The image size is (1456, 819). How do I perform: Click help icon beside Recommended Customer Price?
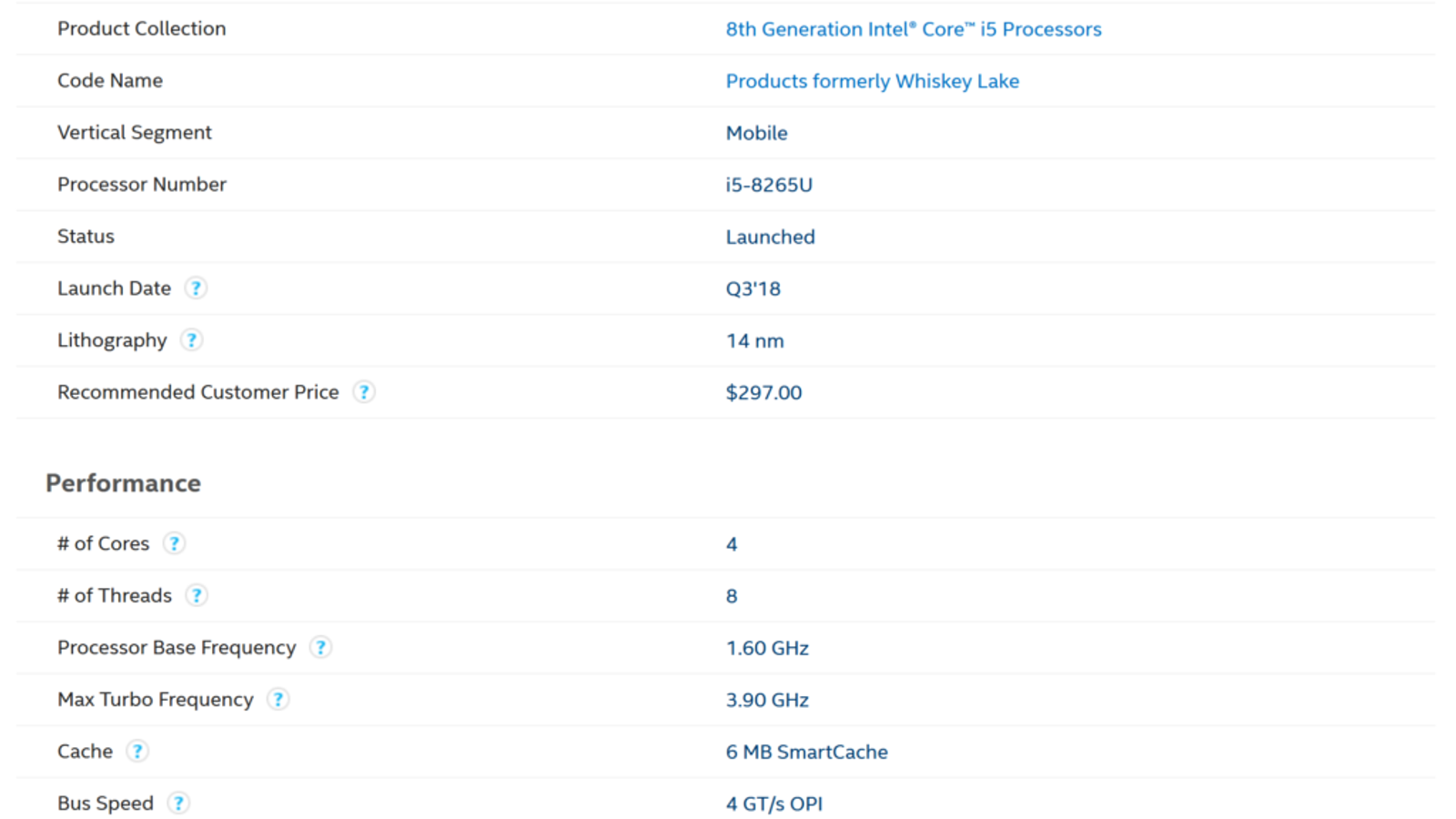tap(363, 392)
